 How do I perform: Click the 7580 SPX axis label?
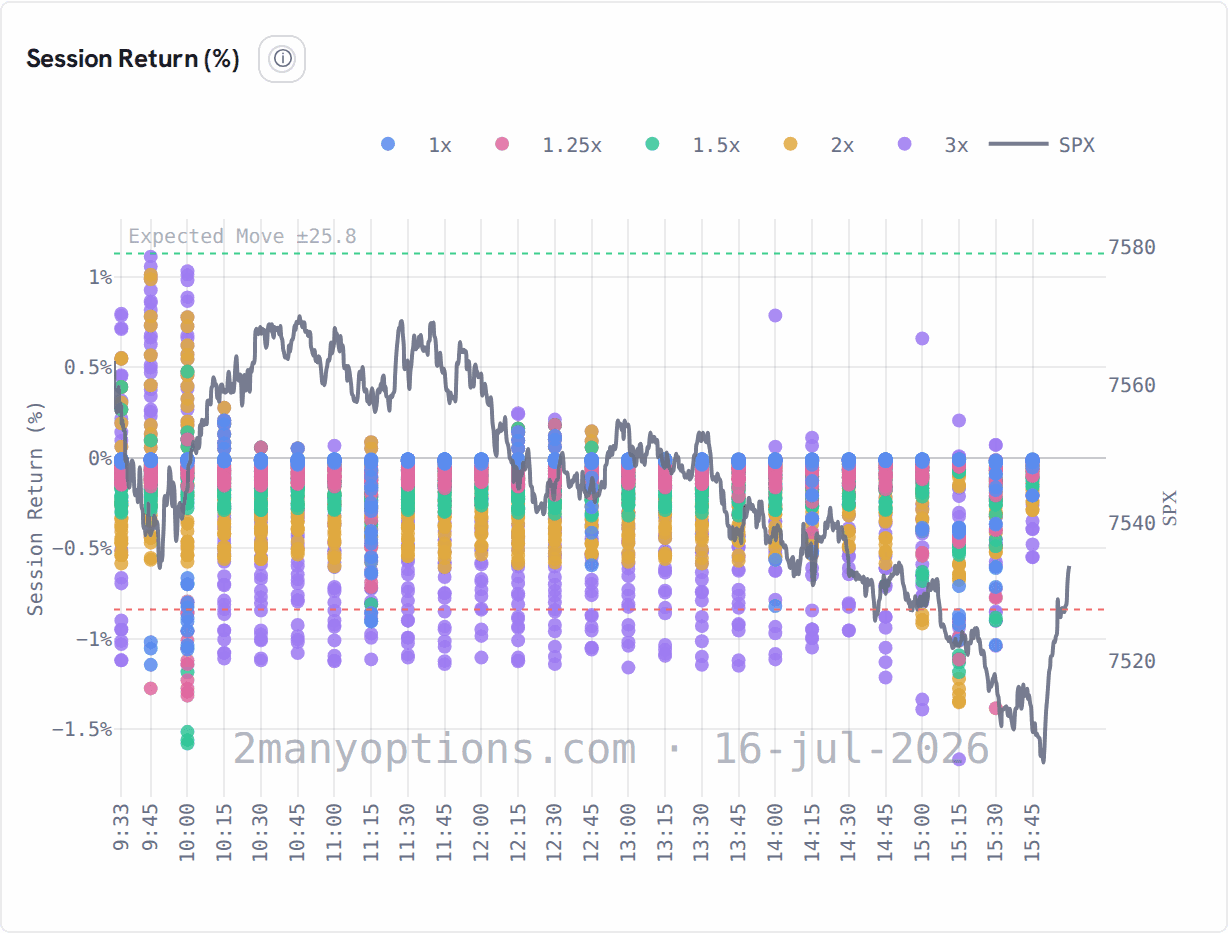(x=1132, y=247)
